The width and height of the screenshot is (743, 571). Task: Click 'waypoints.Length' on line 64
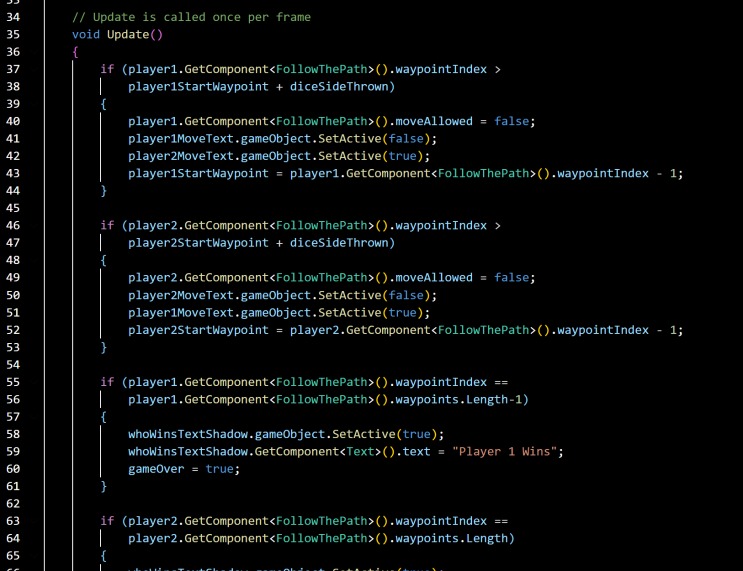point(452,538)
